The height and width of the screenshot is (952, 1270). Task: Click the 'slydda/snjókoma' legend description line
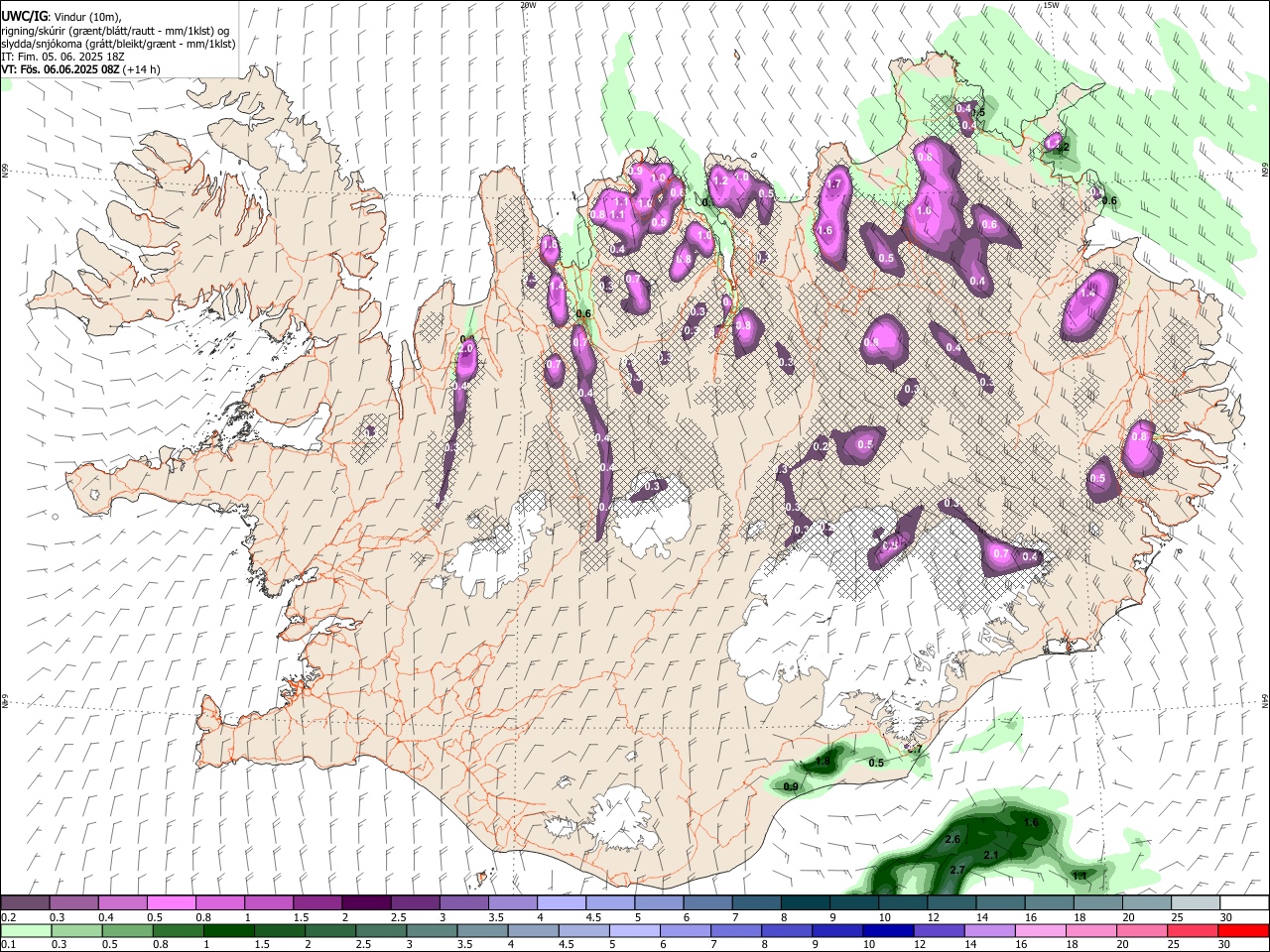118,44
